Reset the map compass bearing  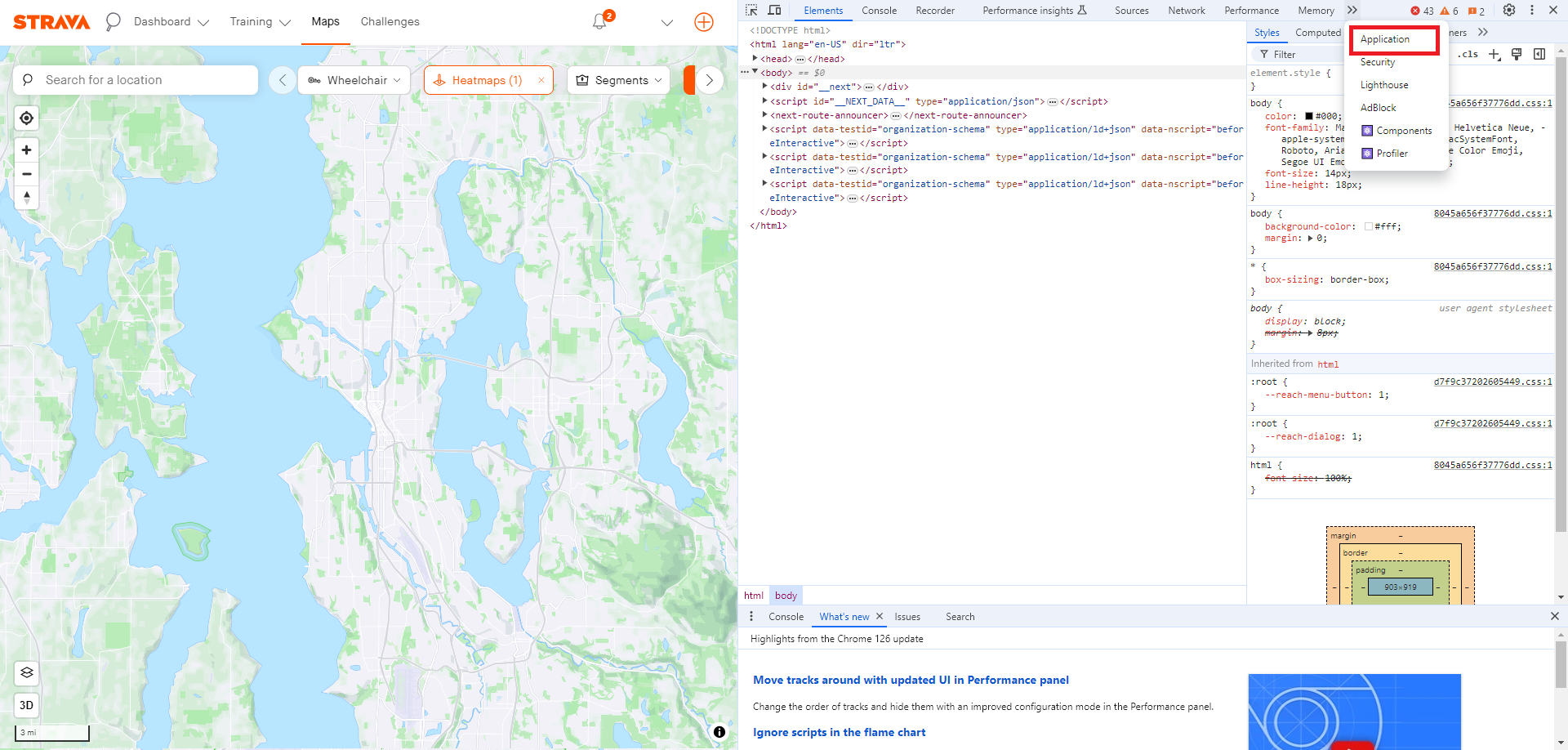(27, 198)
